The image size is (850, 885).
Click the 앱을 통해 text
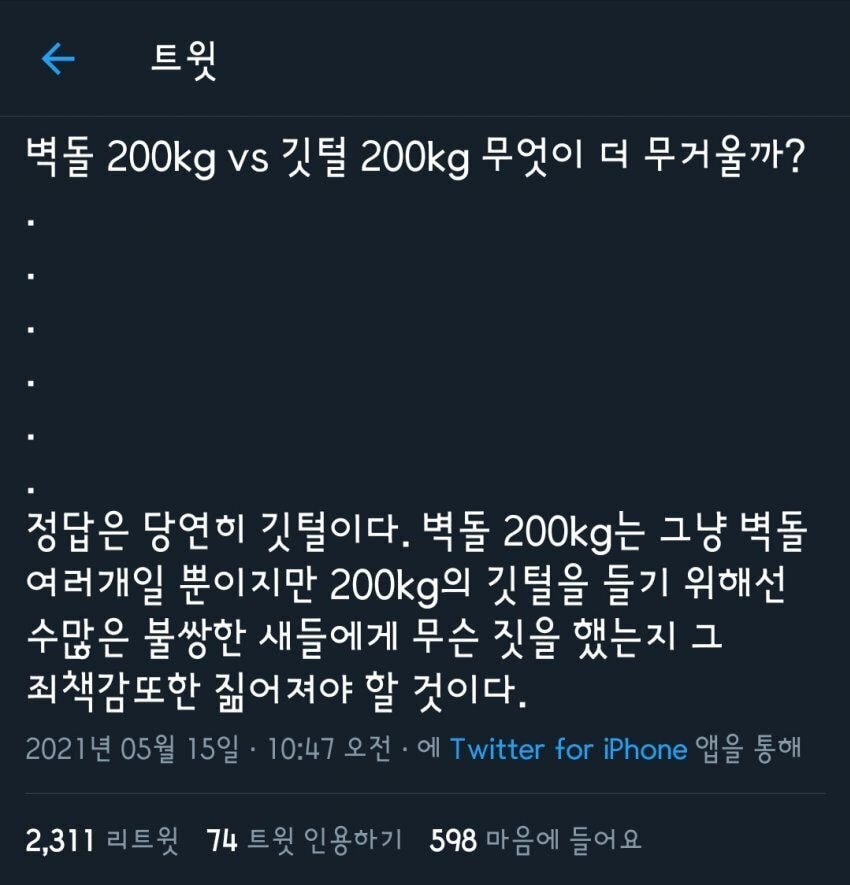point(748,750)
